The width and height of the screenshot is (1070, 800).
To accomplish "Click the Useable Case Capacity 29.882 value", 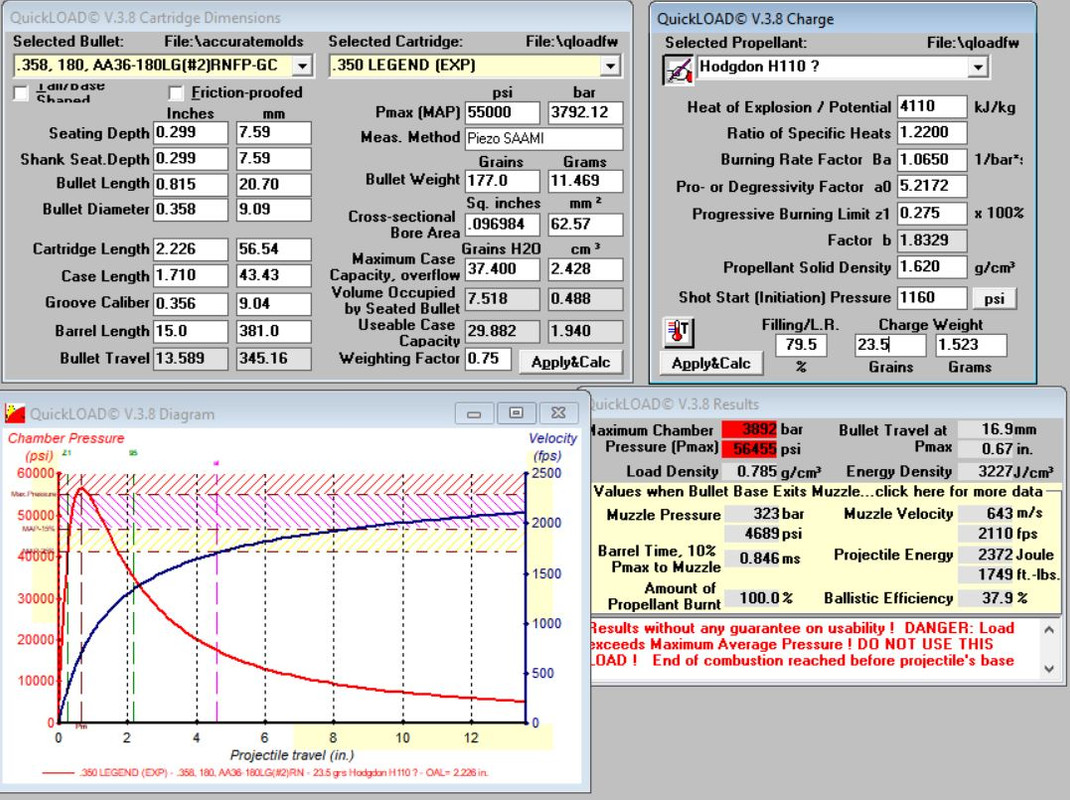I will click(x=502, y=331).
